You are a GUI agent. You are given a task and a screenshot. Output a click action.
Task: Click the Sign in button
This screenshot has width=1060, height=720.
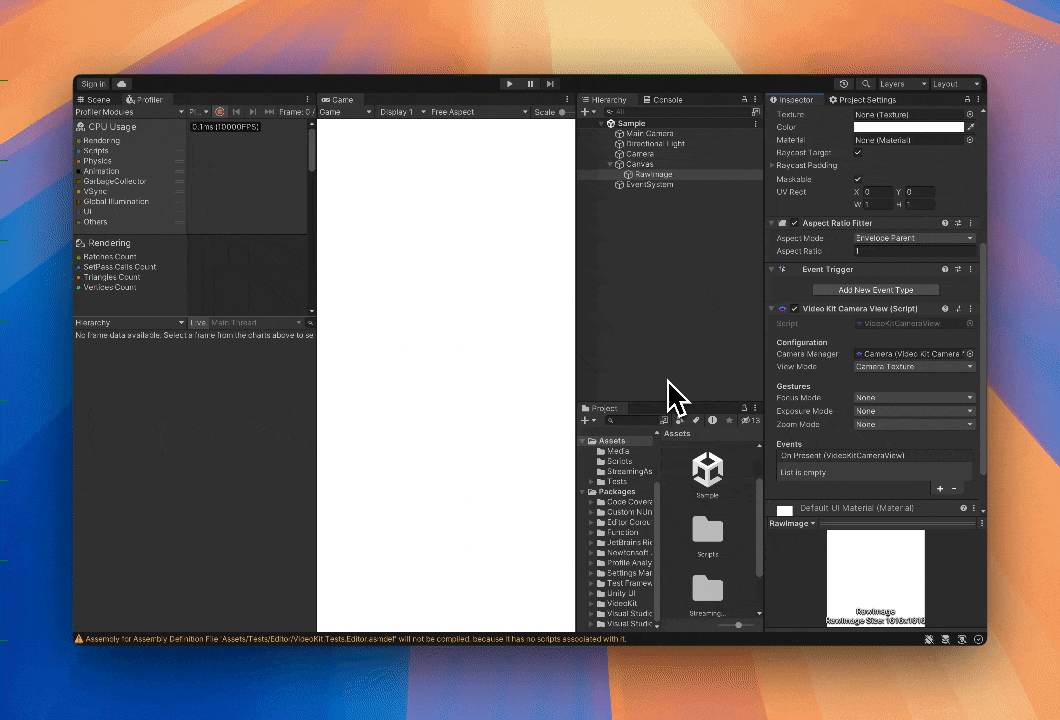(x=93, y=84)
